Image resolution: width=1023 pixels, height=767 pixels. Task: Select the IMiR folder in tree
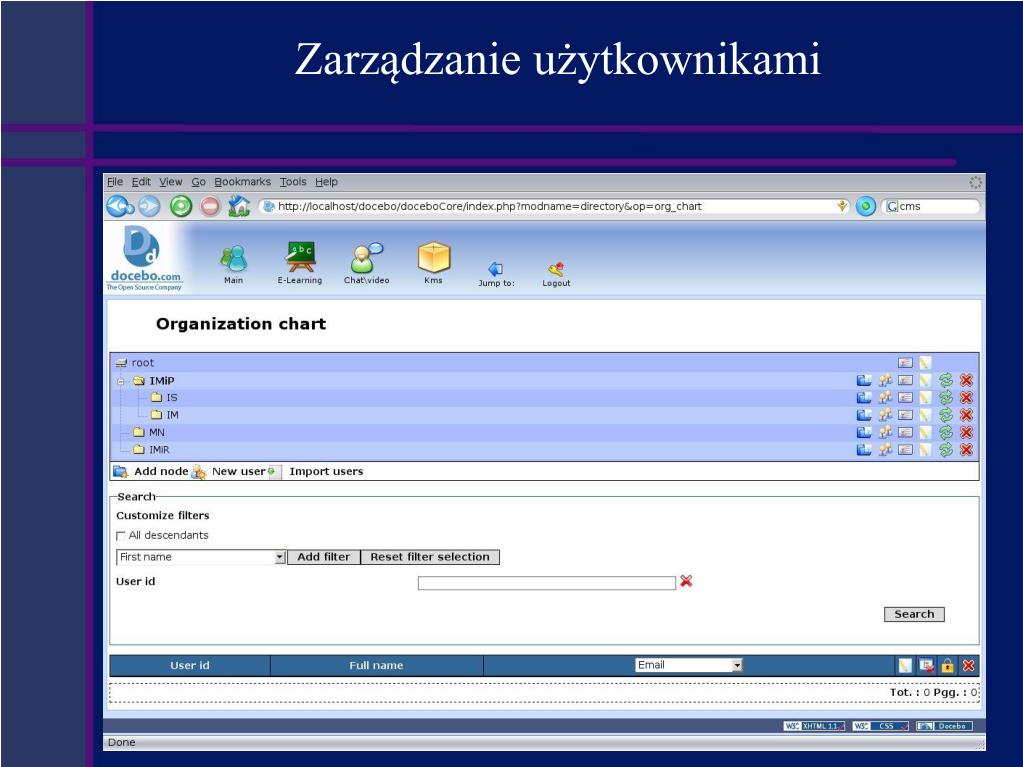point(152,450)
